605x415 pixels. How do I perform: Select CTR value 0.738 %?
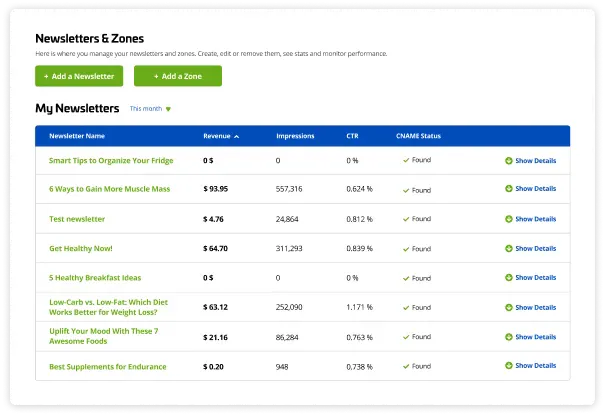click(x=360, y=367)
